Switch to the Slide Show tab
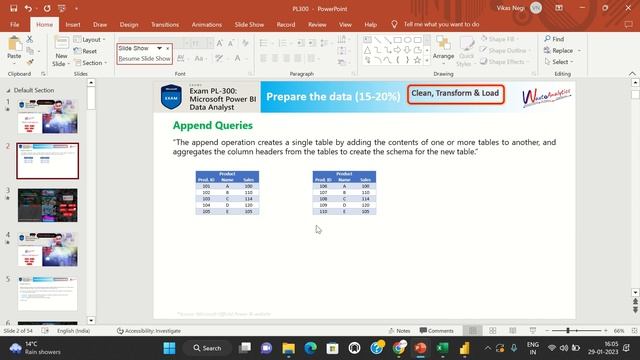The image size is (640, 360). click(x=249, y=24)
